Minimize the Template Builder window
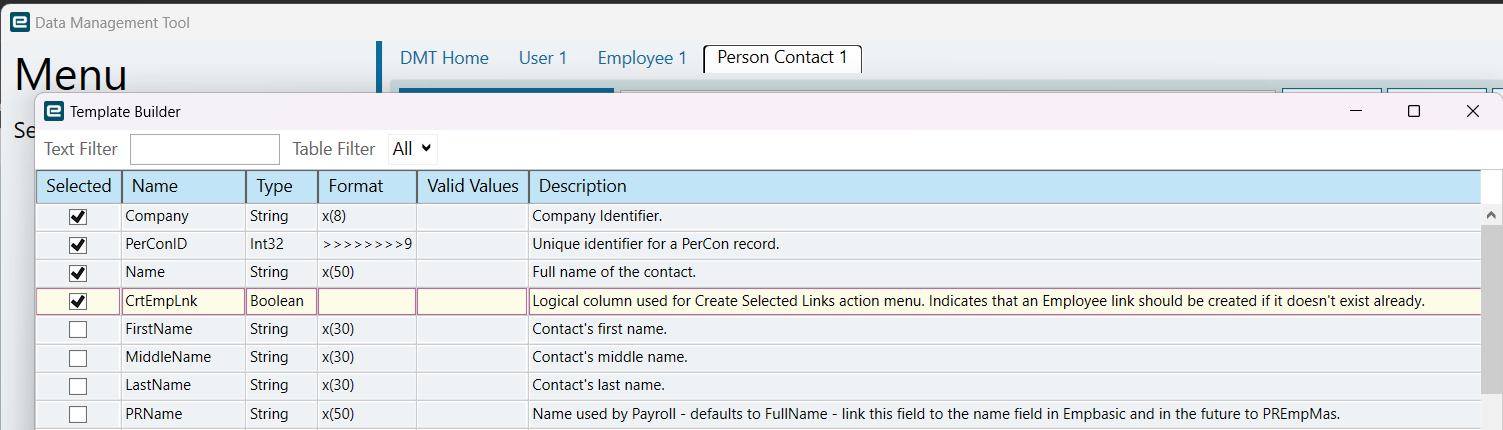Screen dimensions: 1503x430 (1355, 112)
